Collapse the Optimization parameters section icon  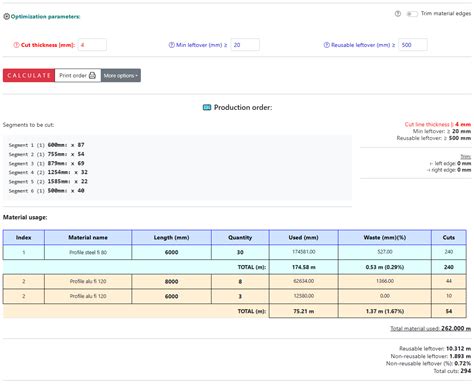[x=6, y=16]
